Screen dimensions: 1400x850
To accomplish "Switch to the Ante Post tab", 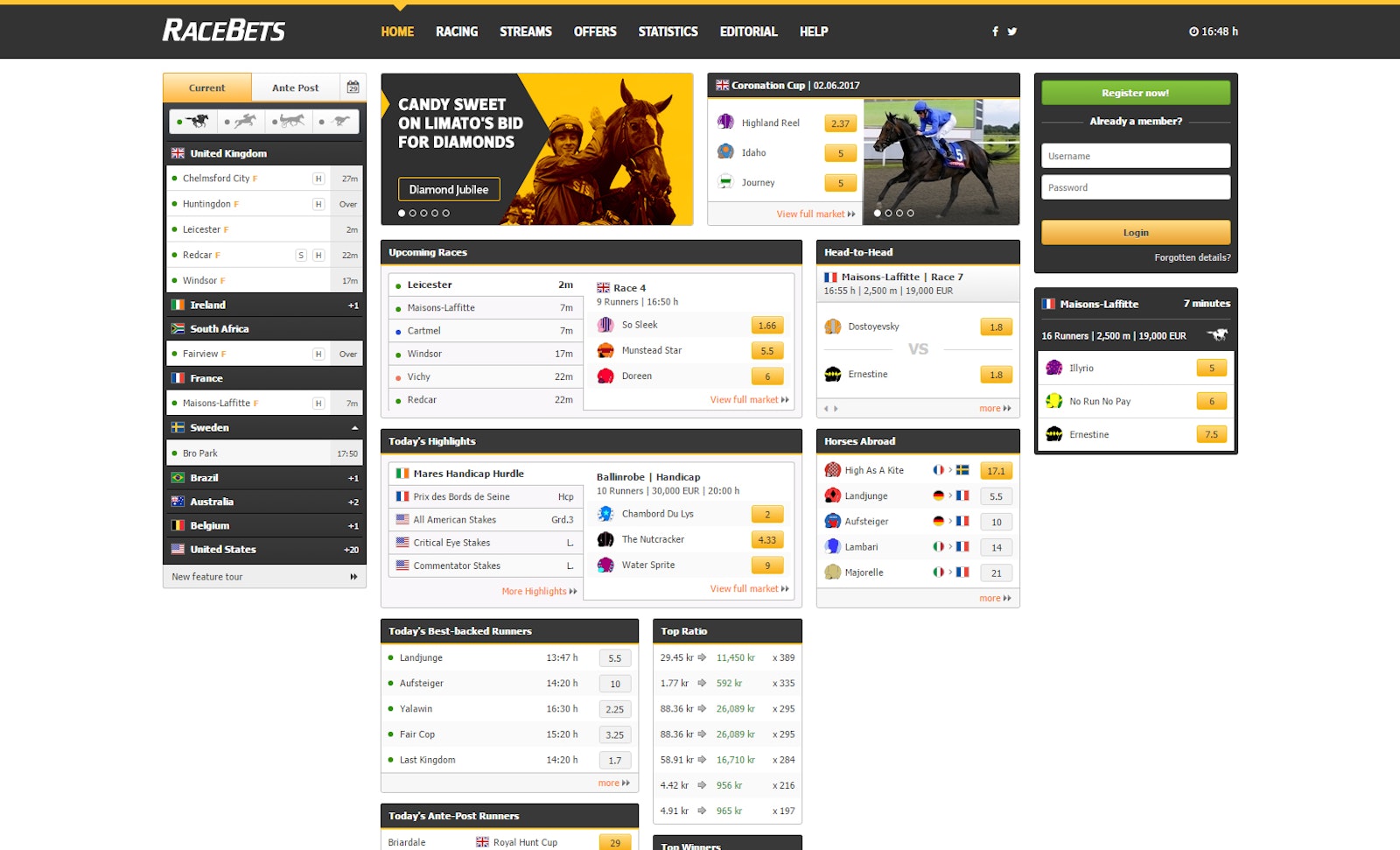I will tap(296, 87).
